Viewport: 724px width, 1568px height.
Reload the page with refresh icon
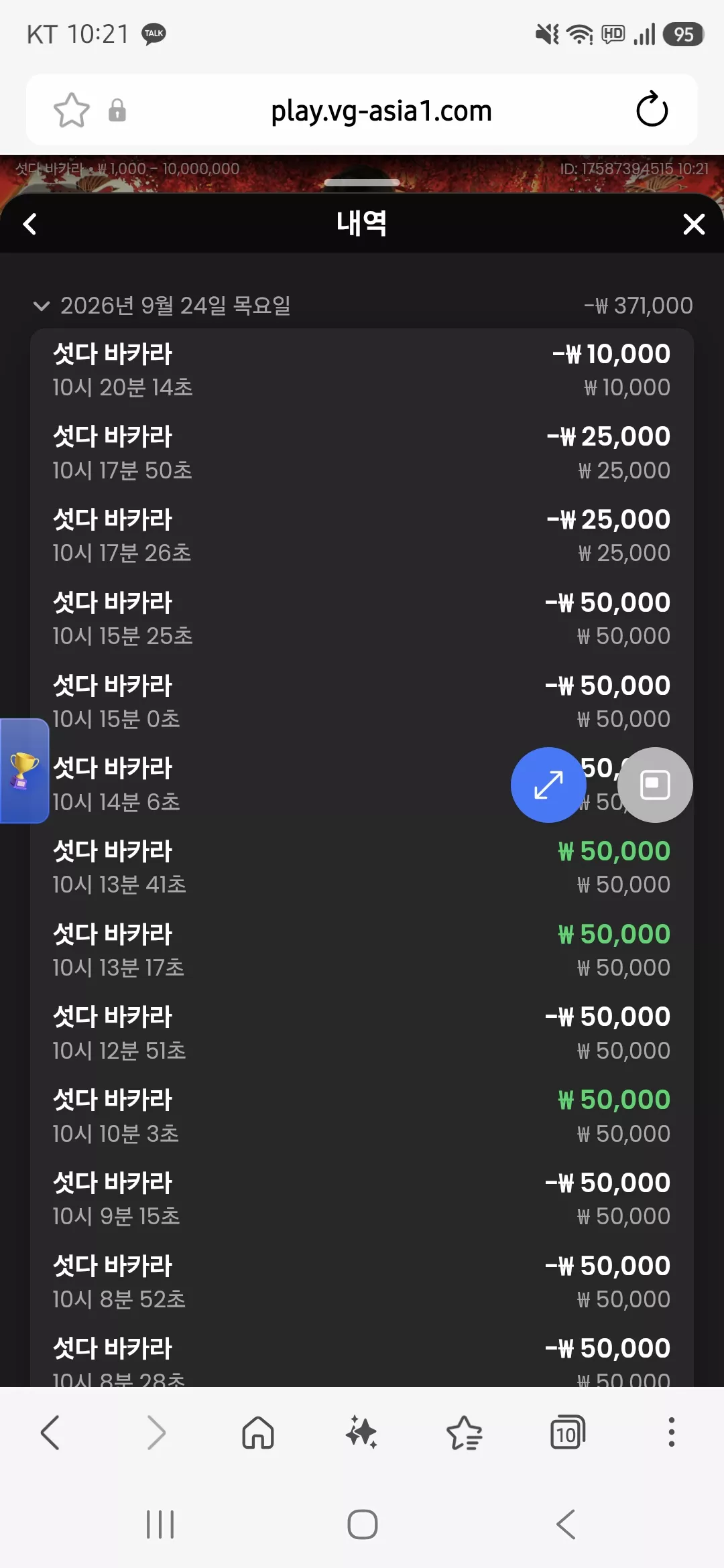(x=652, y=109)
